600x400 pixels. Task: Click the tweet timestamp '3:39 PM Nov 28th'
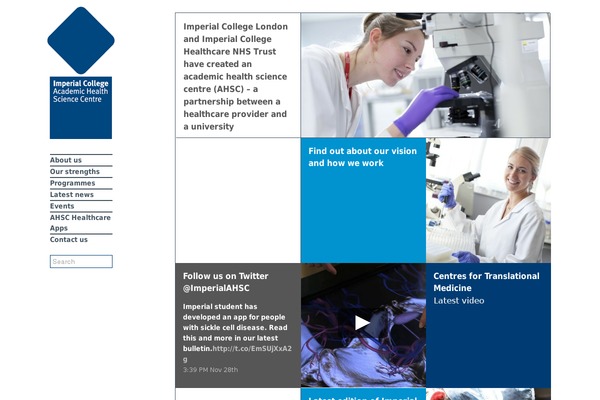coord(210,370)
